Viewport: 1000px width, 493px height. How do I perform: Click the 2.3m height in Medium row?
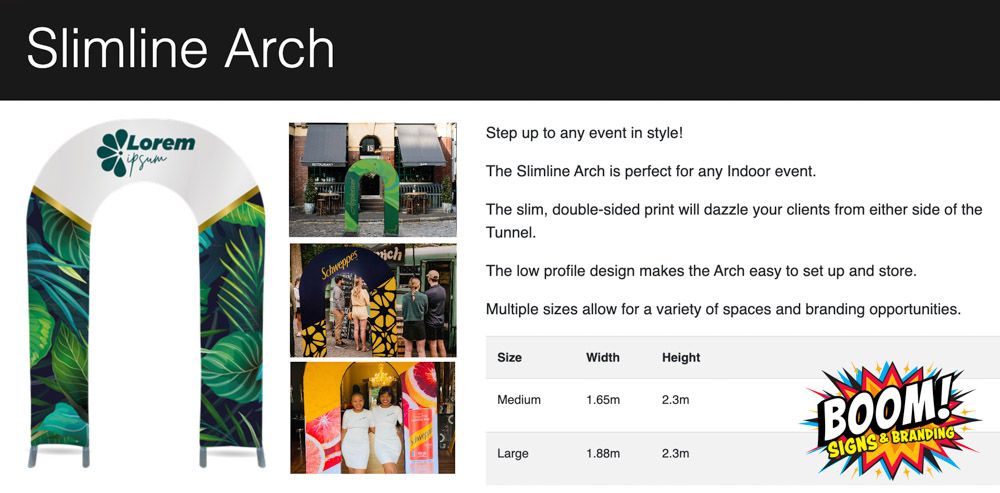click(676, 400)
